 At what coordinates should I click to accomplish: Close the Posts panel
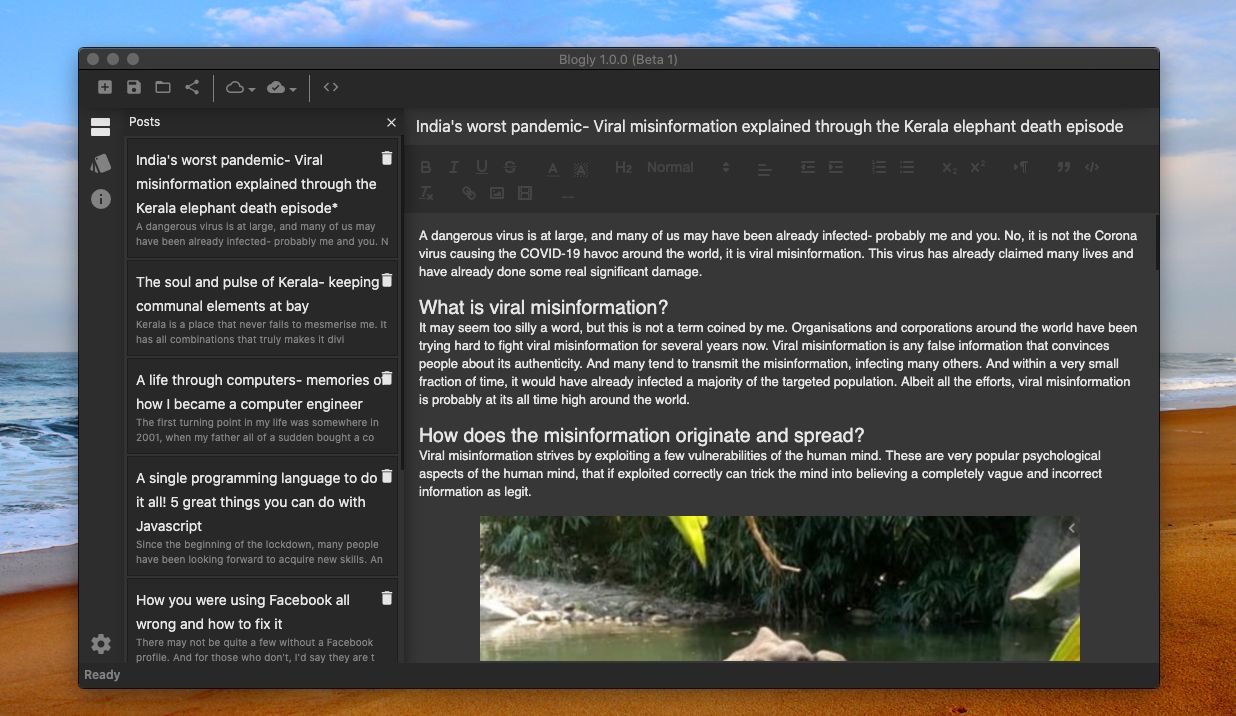click(x=391, y=122)
